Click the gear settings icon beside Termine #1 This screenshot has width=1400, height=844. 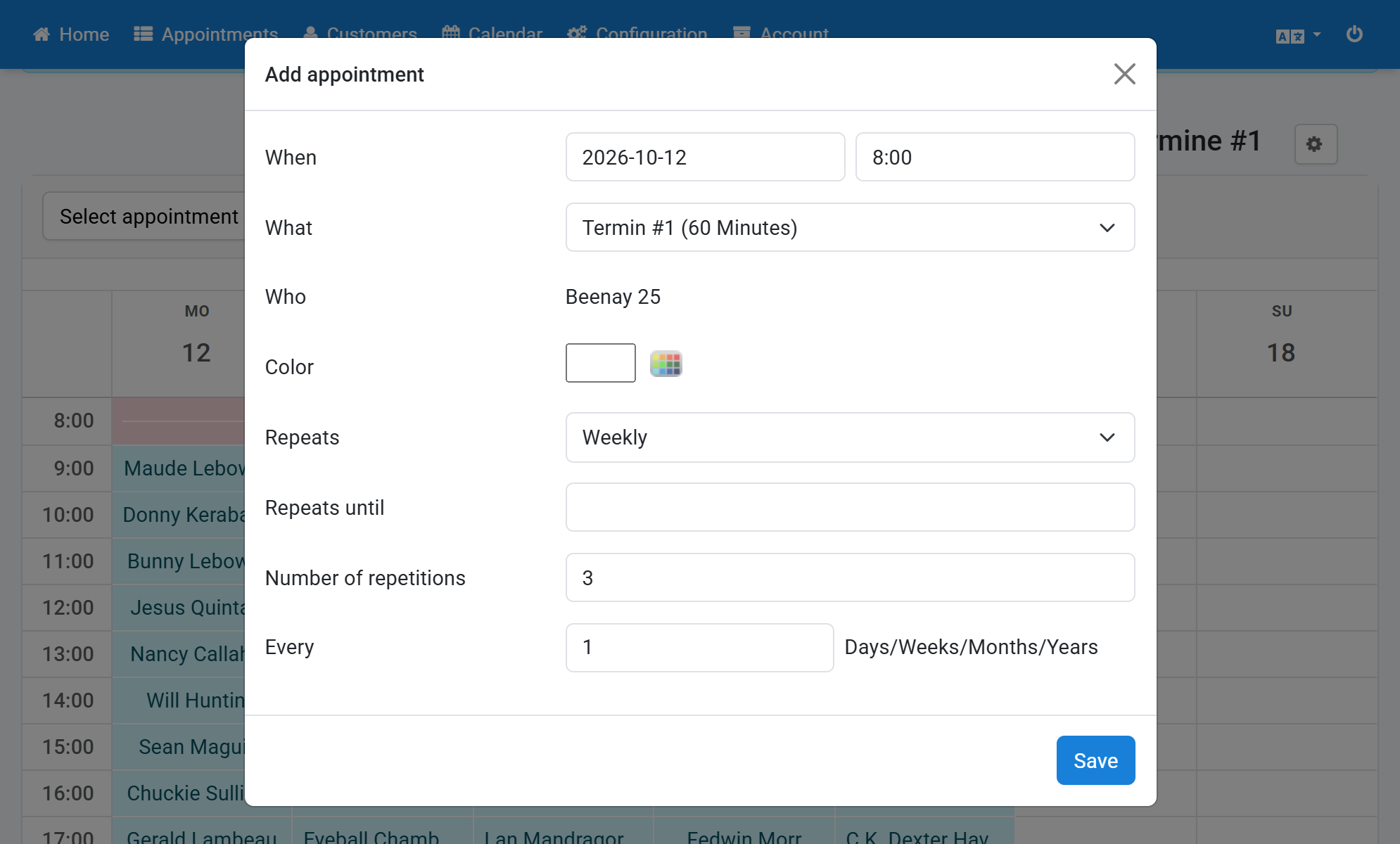tap(1315, 144)
